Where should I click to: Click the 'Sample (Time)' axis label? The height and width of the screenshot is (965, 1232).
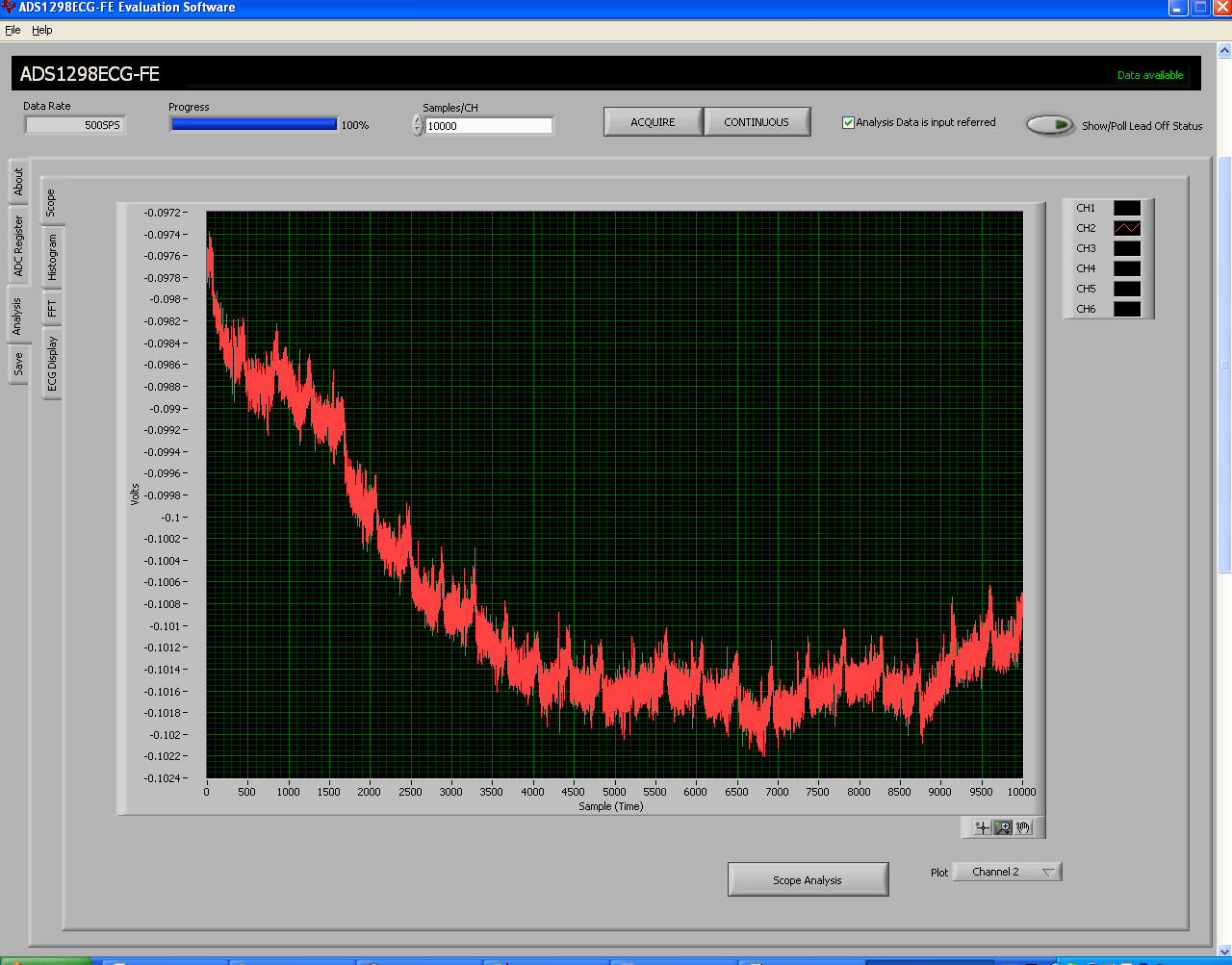(611, 806)
